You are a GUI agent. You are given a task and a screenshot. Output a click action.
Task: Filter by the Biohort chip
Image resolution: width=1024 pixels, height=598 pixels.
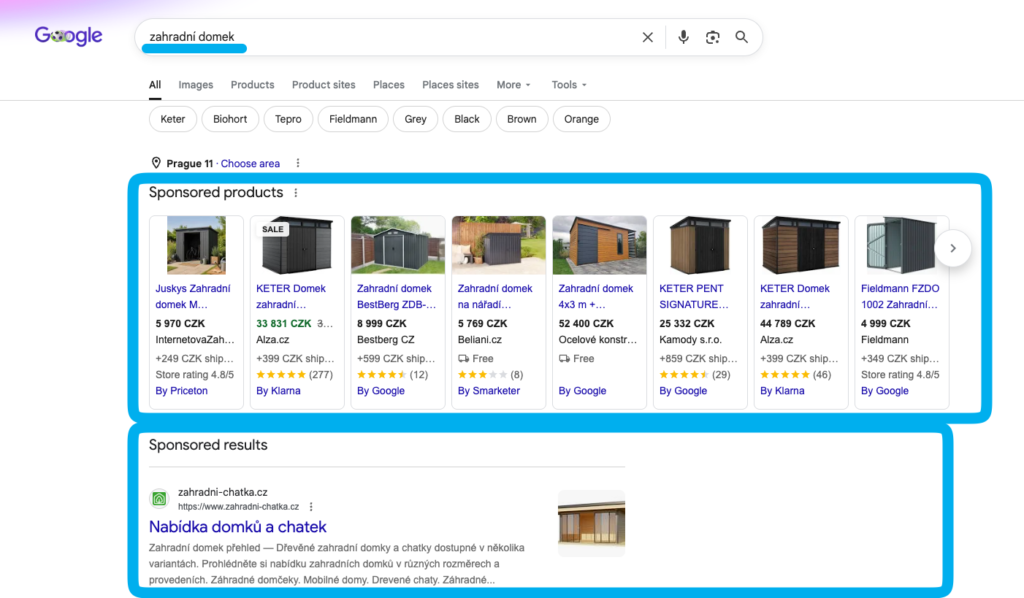(x=230, y=119)
